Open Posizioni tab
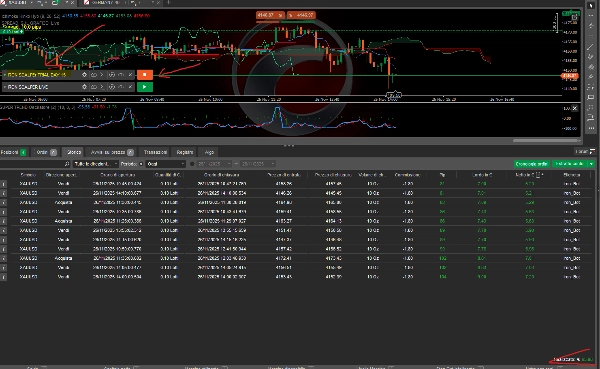 [x=13, y=152]
